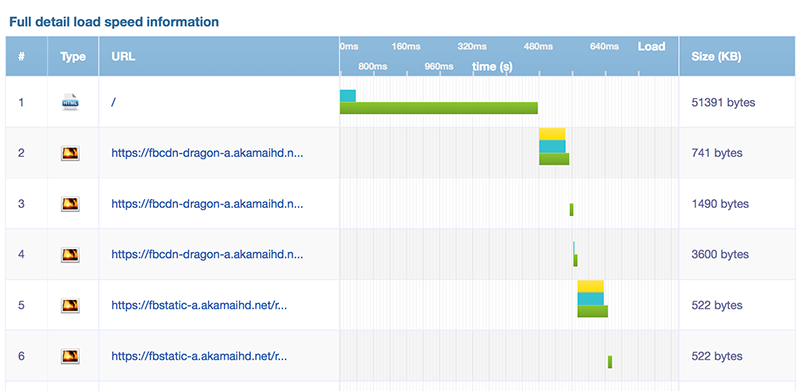Open the row 2 fbcdn-dragon-a.akamaihd URL
800x391 pixels.
[x=207, y=153]
